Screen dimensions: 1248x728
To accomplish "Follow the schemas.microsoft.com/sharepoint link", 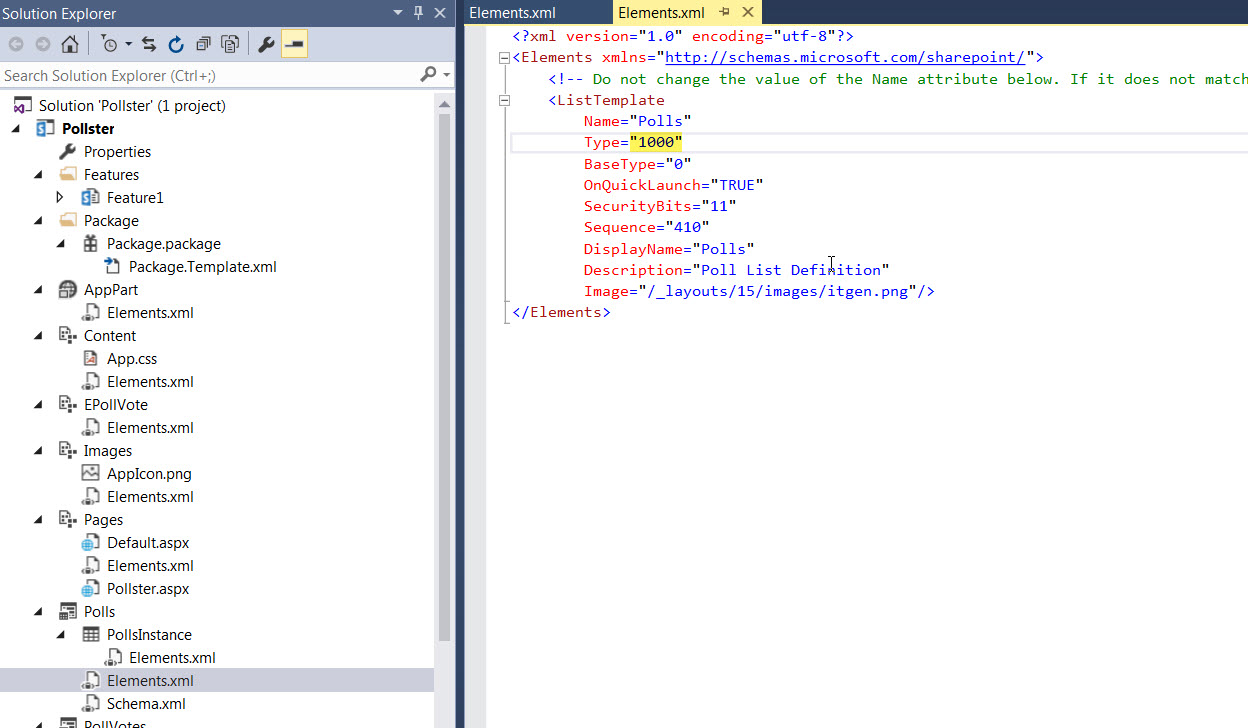I will 845,57.
